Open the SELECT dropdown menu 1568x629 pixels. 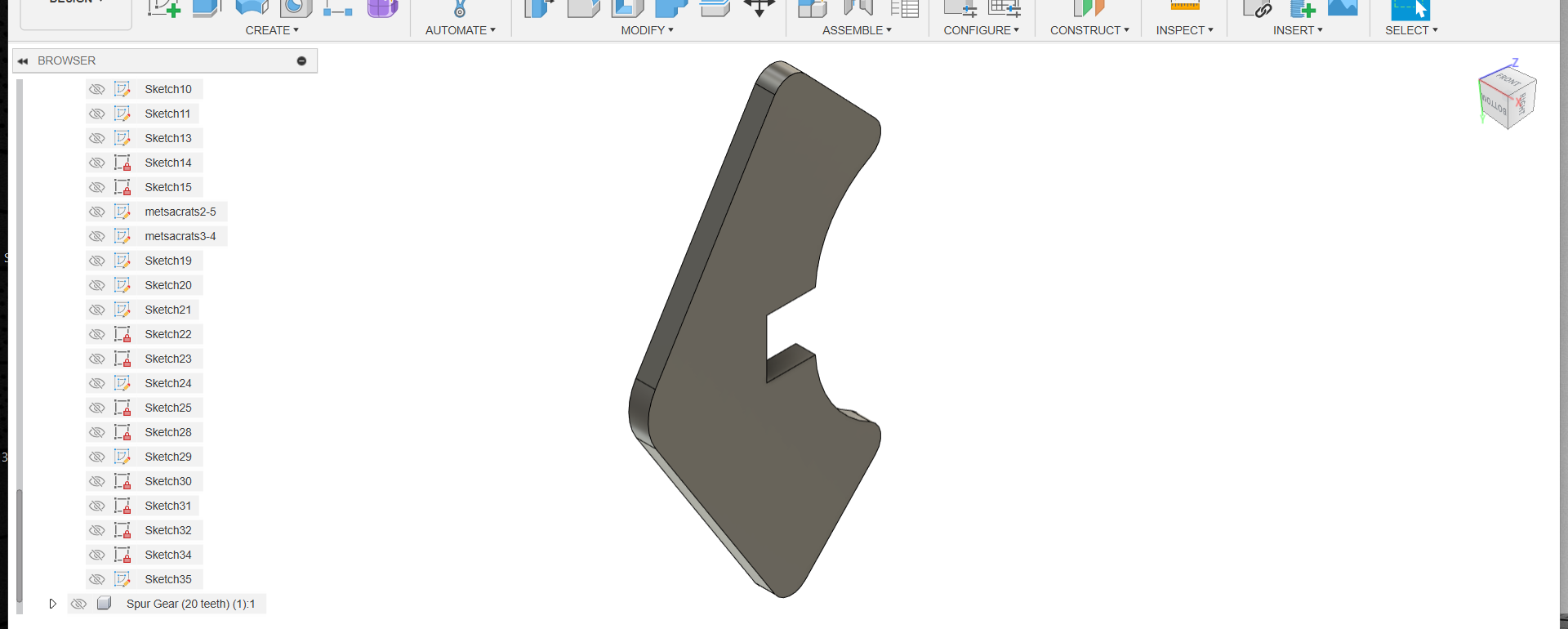pyautogui.click(x=1411, y=30)
